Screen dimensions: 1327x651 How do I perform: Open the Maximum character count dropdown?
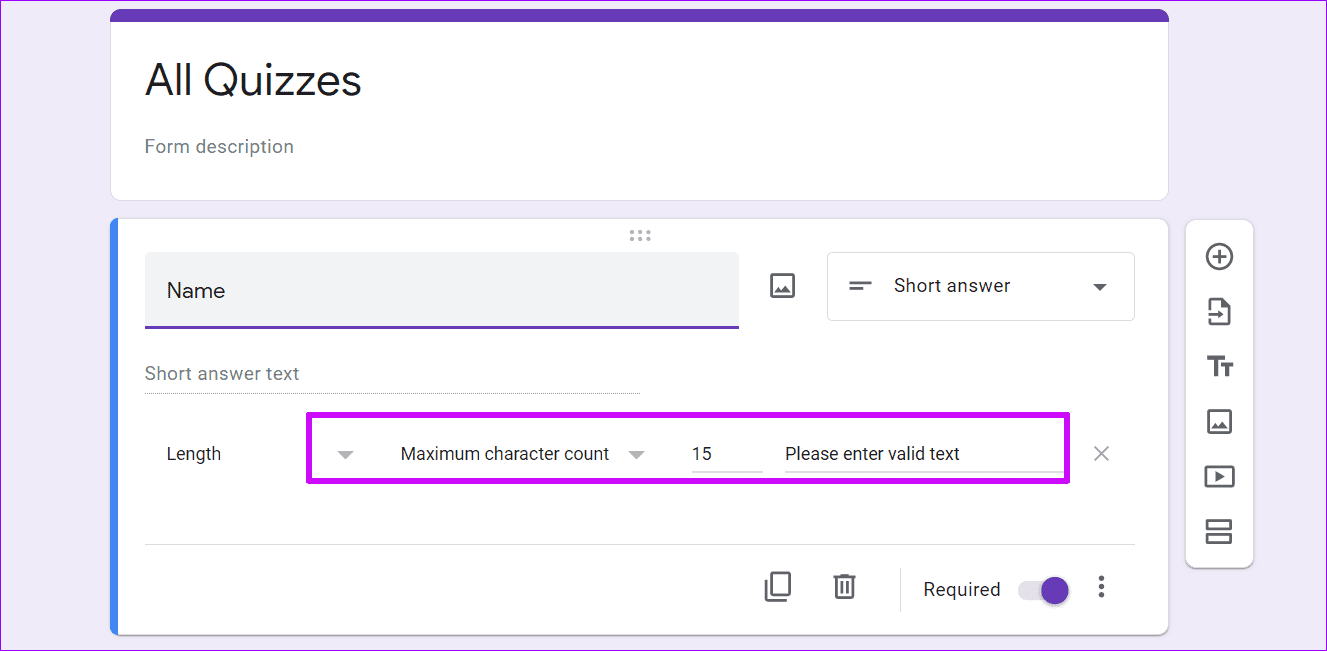(x=523, y=454)
